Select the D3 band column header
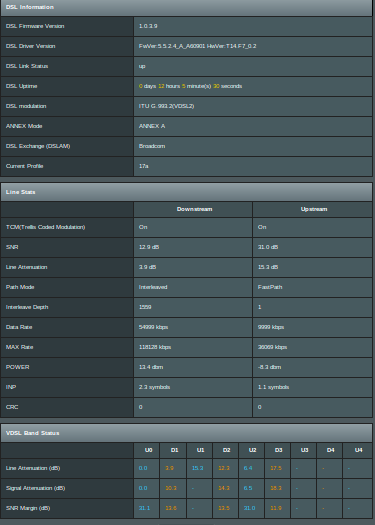This screenshot has height=525, width=375. 278,450
